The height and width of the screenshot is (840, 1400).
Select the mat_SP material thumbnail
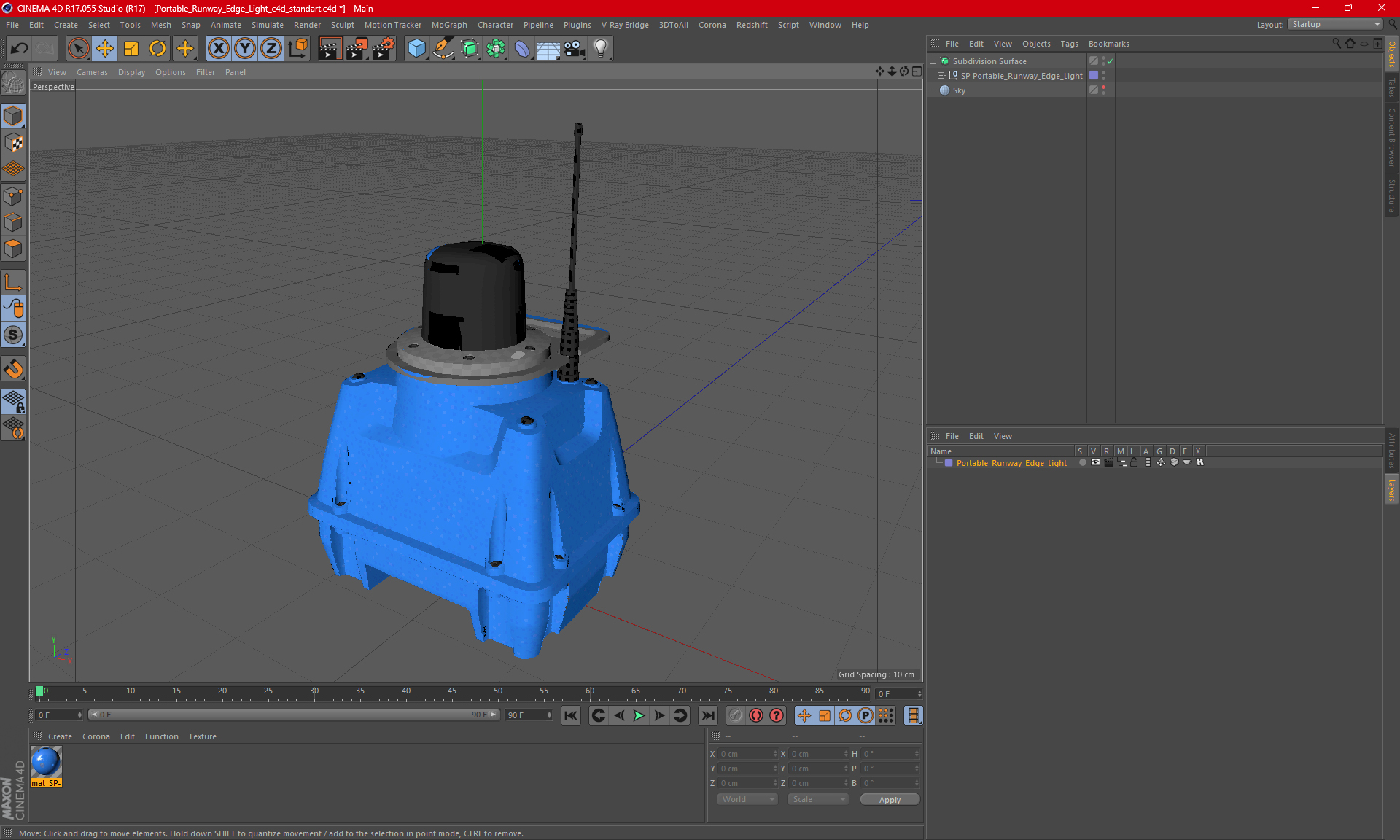(x=46, y=763)
